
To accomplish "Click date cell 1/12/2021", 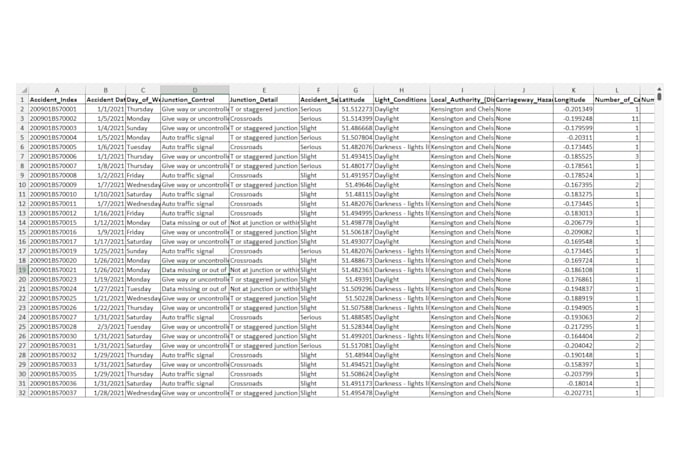I will [105, 223].
